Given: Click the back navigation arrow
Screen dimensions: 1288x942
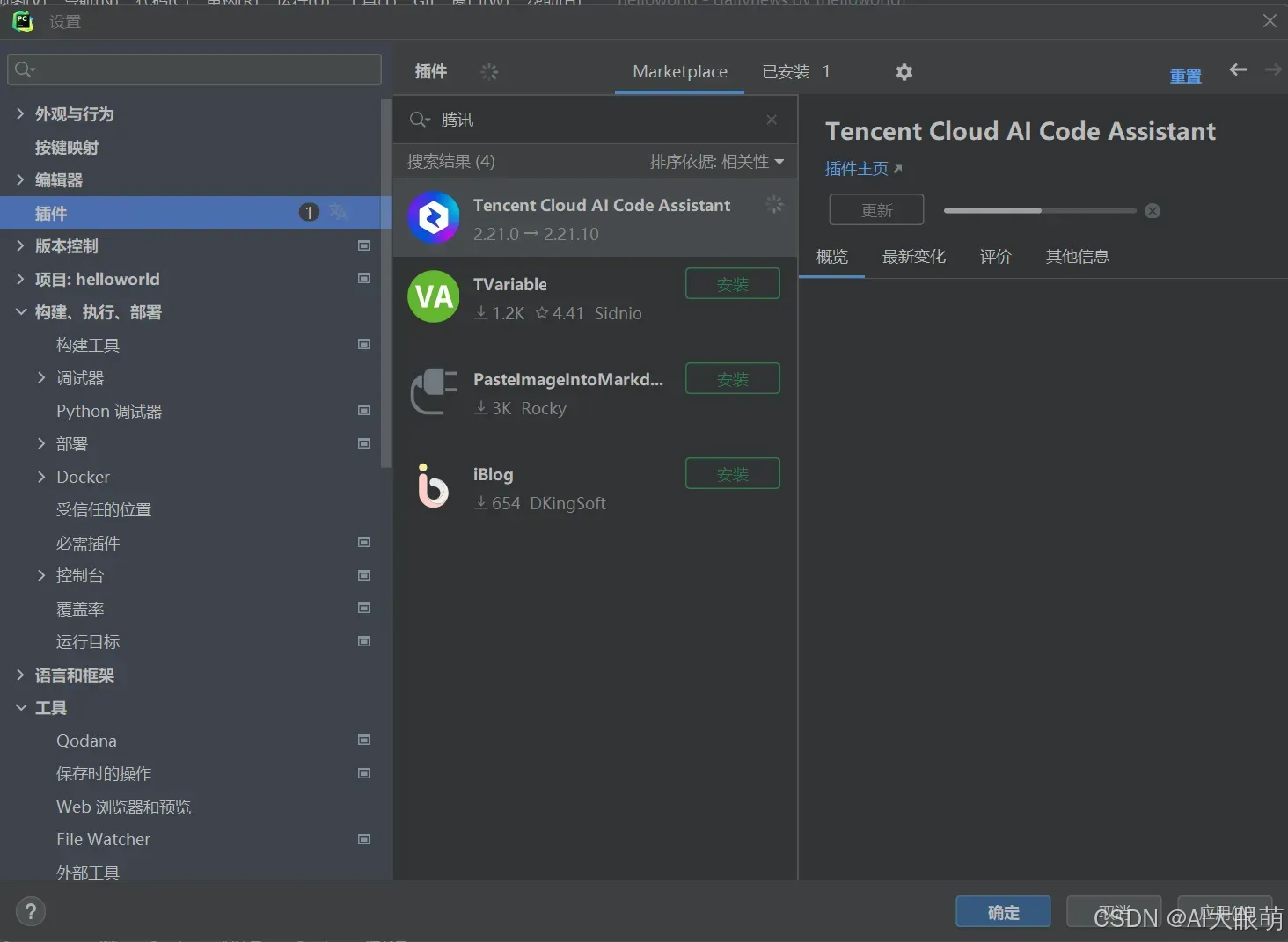Looking at the screenshot, I should 1238,69.
